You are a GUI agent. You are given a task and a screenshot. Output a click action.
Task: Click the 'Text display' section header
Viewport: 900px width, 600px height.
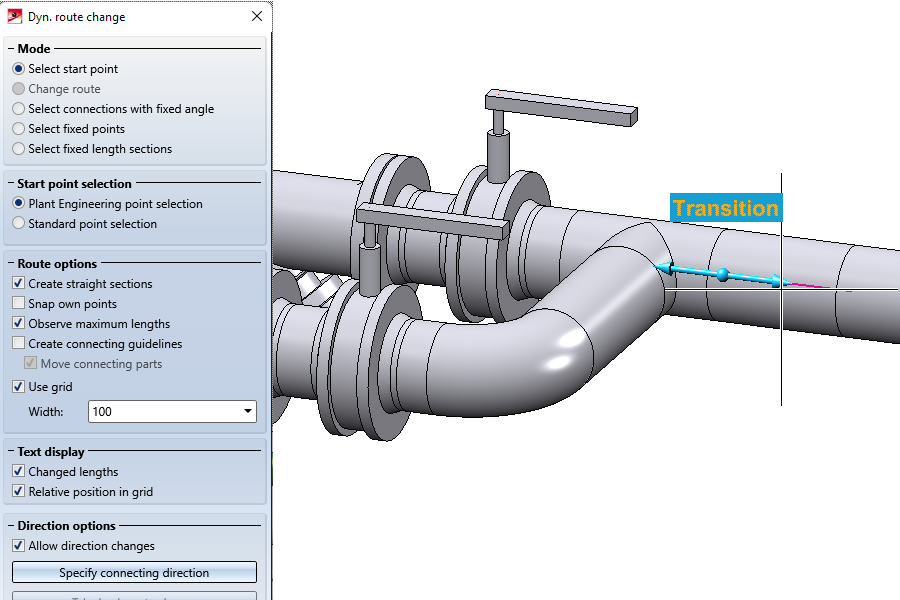click(51, 451)
